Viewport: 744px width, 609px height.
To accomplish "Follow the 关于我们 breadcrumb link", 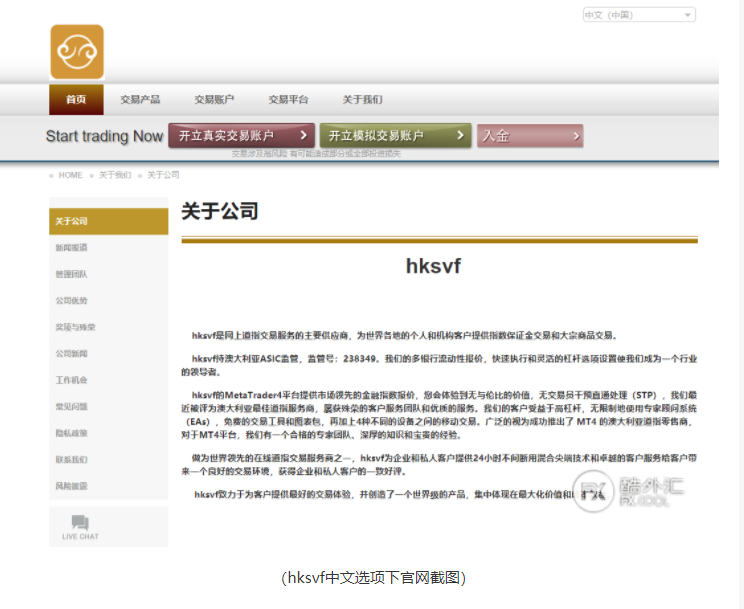I will click(x=115, y=175).
